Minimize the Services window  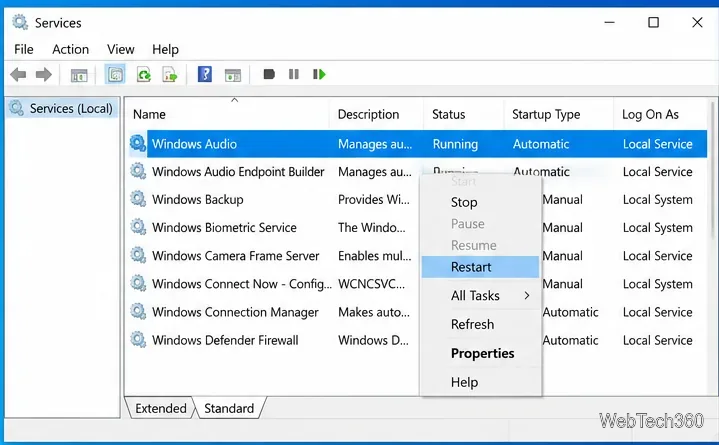609,22
